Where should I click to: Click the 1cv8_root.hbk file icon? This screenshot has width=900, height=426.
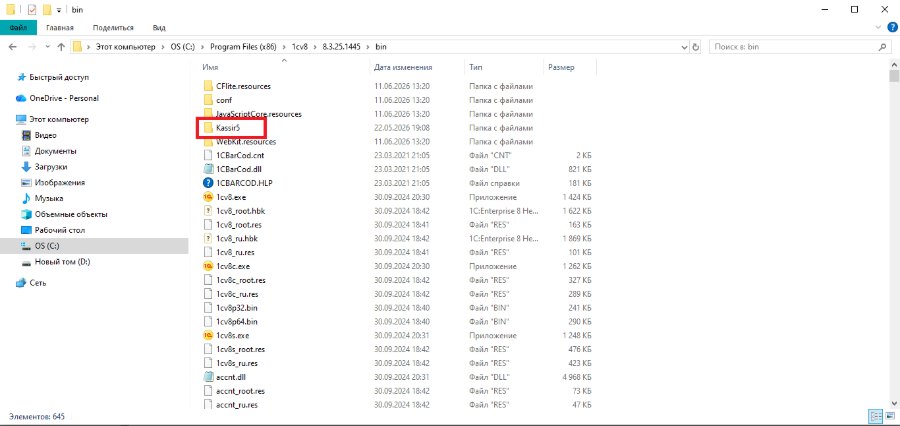pos(208,211)
